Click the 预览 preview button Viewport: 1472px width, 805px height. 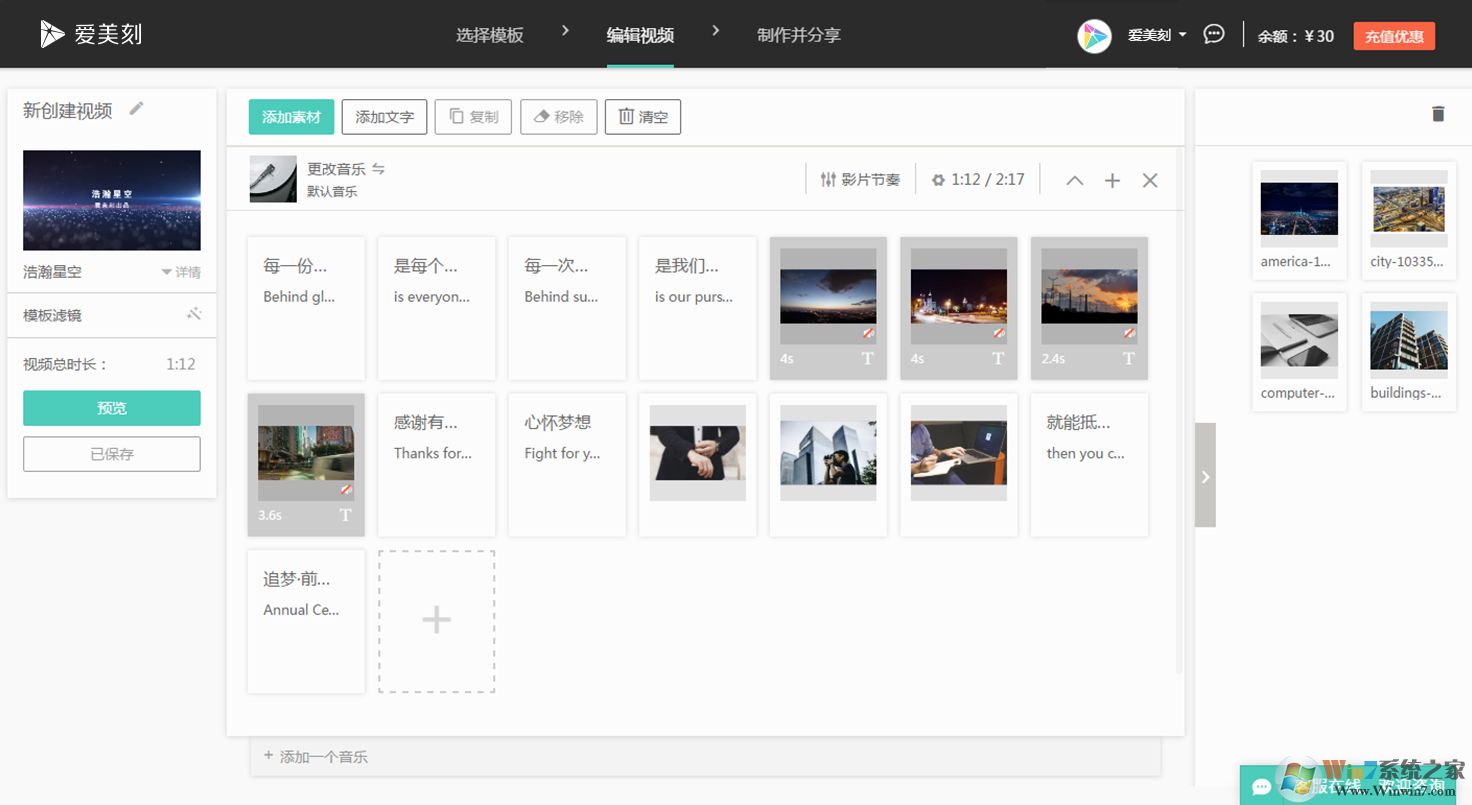coord(111,408)
